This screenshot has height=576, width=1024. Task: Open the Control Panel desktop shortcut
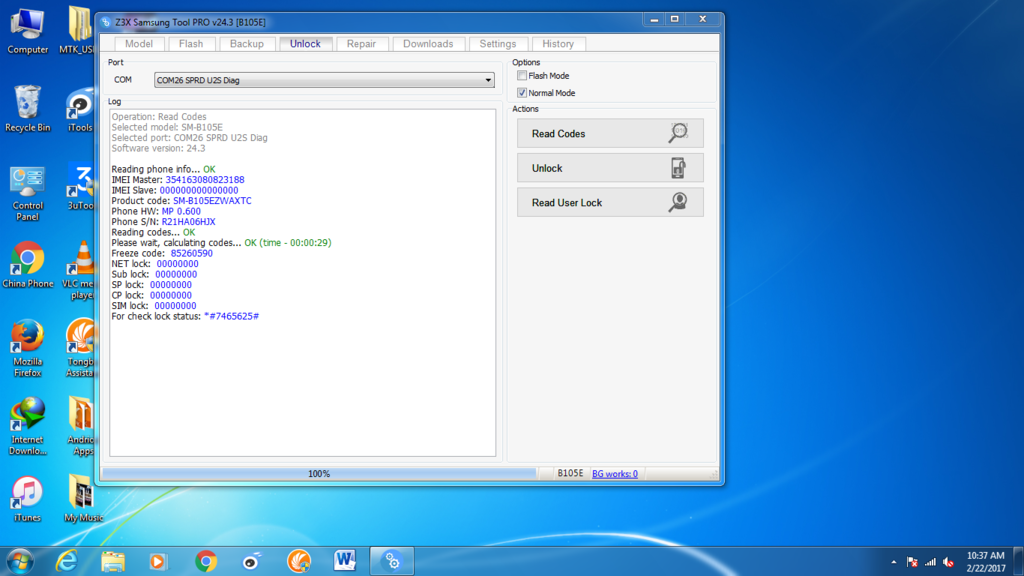[27, 193]
